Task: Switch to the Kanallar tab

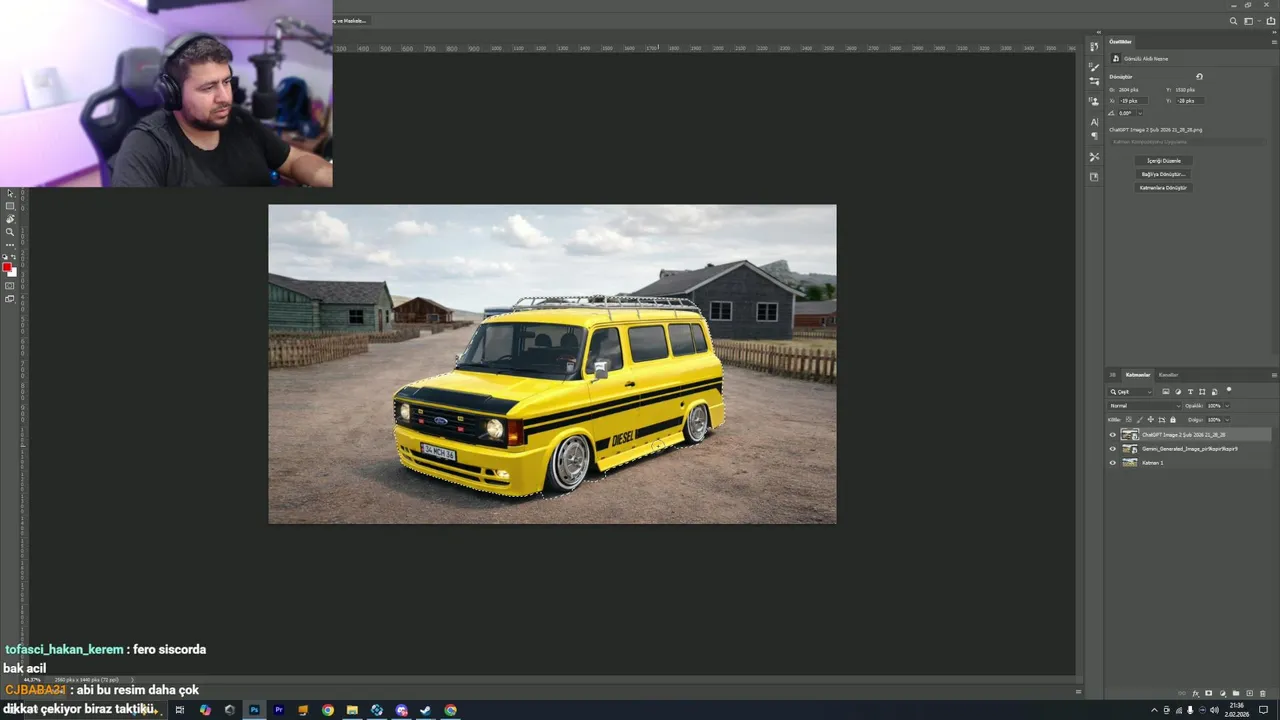Action: tap(1168, 375)
